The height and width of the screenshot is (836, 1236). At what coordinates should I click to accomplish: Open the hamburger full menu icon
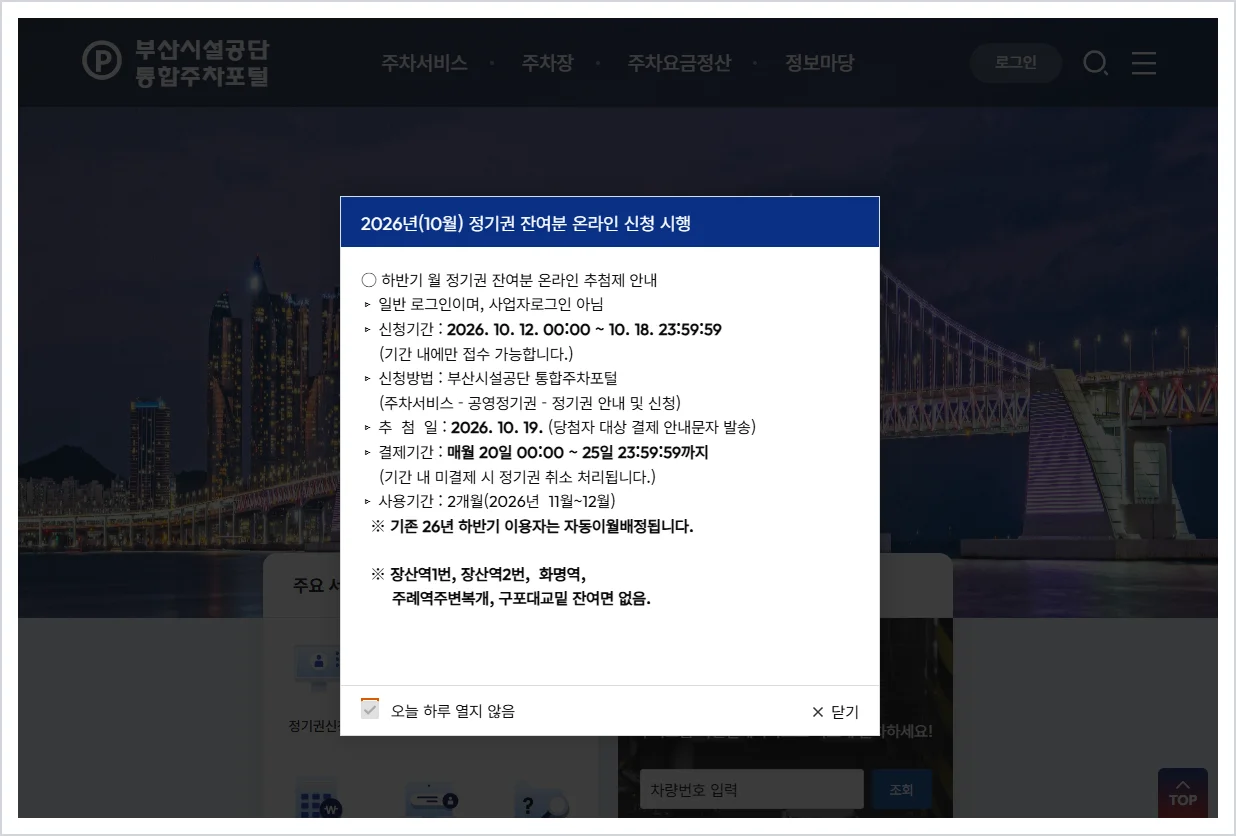tap(1144, 64)
